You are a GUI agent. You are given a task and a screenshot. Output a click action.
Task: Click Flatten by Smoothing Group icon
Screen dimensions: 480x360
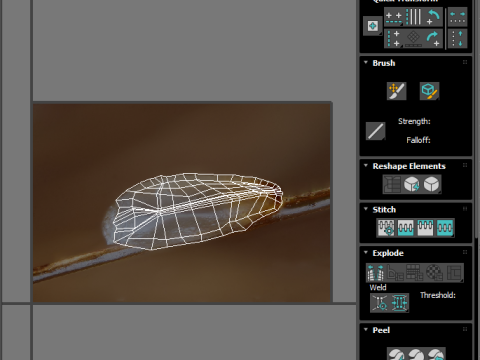click(415, 273)
